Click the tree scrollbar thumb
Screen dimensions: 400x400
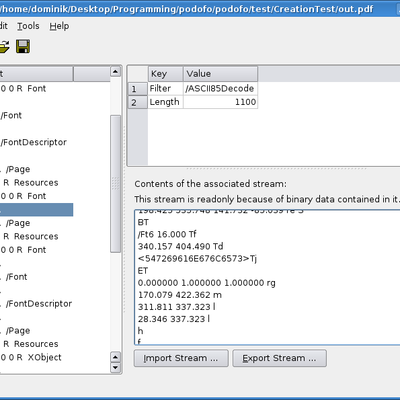pos(115,184)
